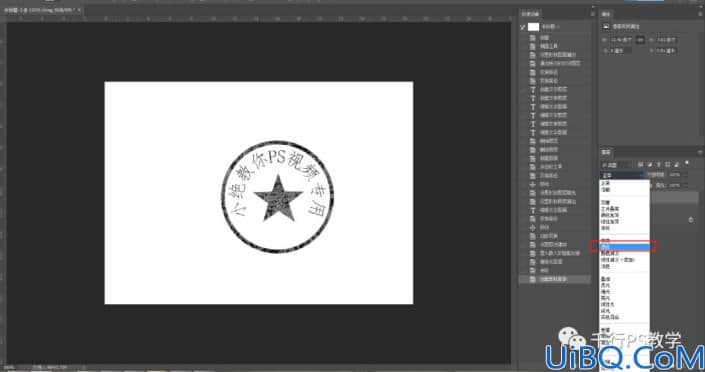
Task: Filter layers by shape layer icon
Action: 668,165
